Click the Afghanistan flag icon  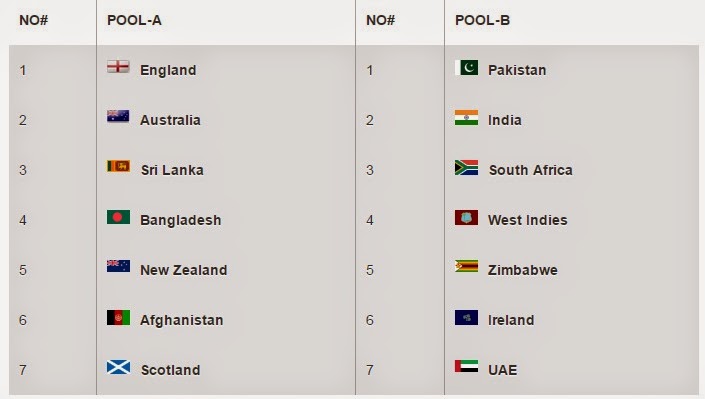click(x=118, y=318)
